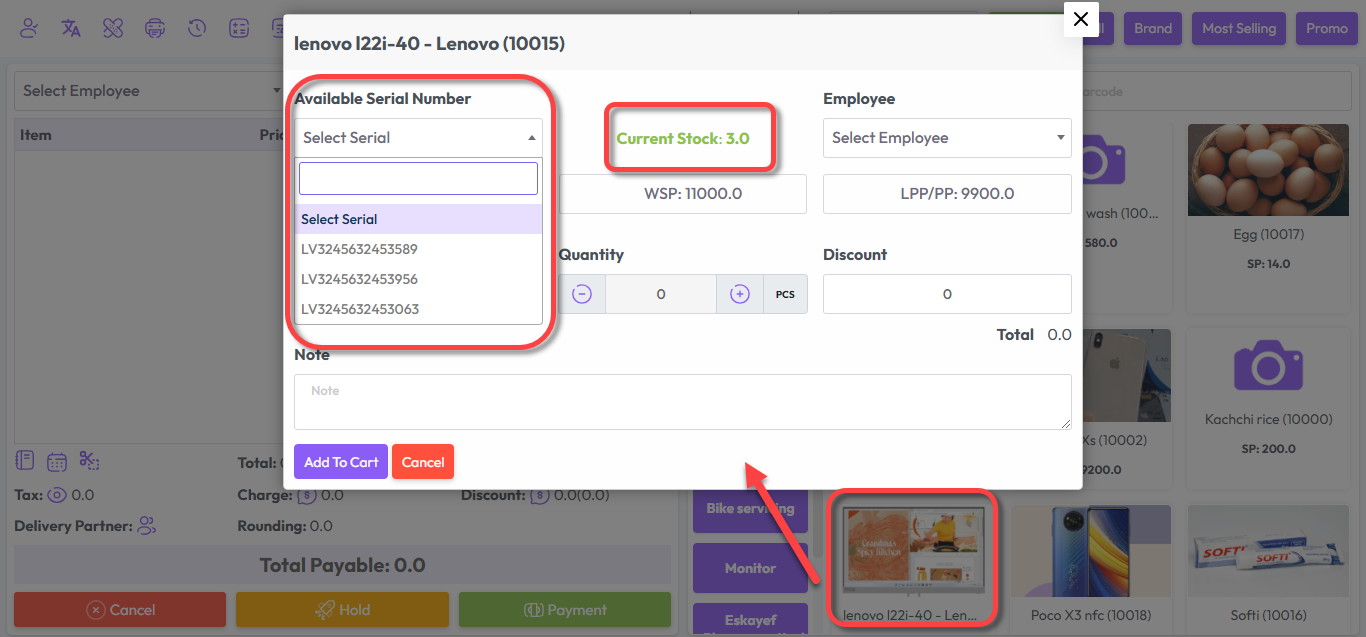Decrease quantity with the minus button

coord(582,294)
